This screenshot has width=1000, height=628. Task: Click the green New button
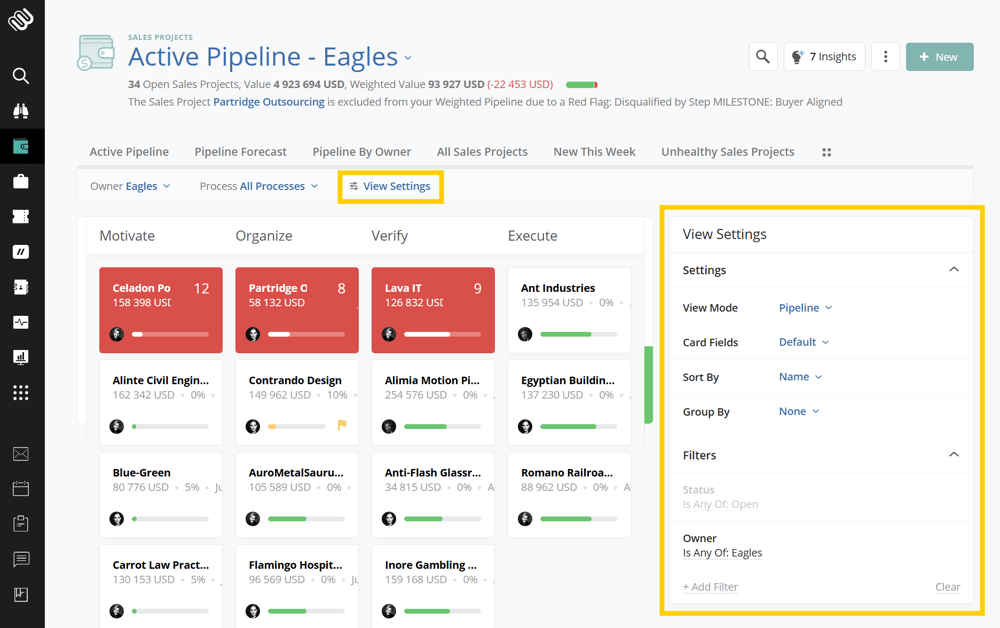pos(939,57)
